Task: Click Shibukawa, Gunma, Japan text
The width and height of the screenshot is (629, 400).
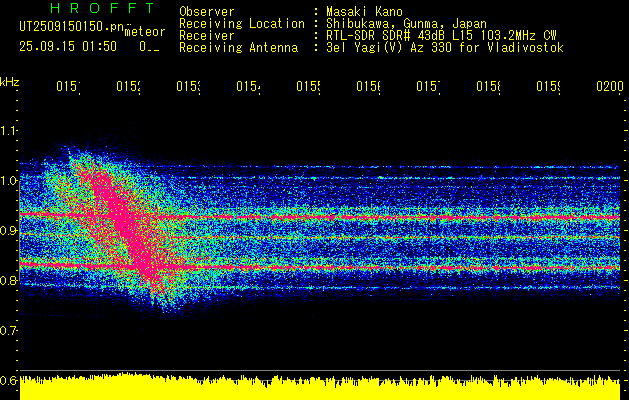Action: (x=406, y=24)
